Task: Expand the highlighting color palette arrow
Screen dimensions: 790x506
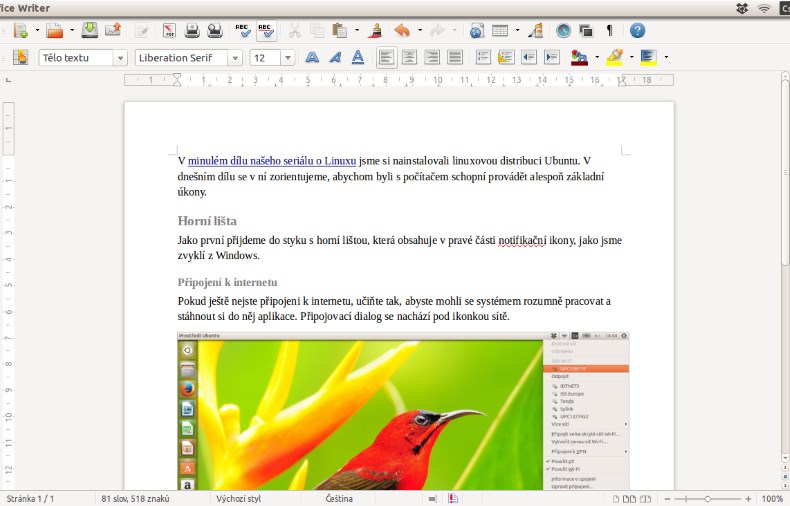Action: click(x=631, y=57)
